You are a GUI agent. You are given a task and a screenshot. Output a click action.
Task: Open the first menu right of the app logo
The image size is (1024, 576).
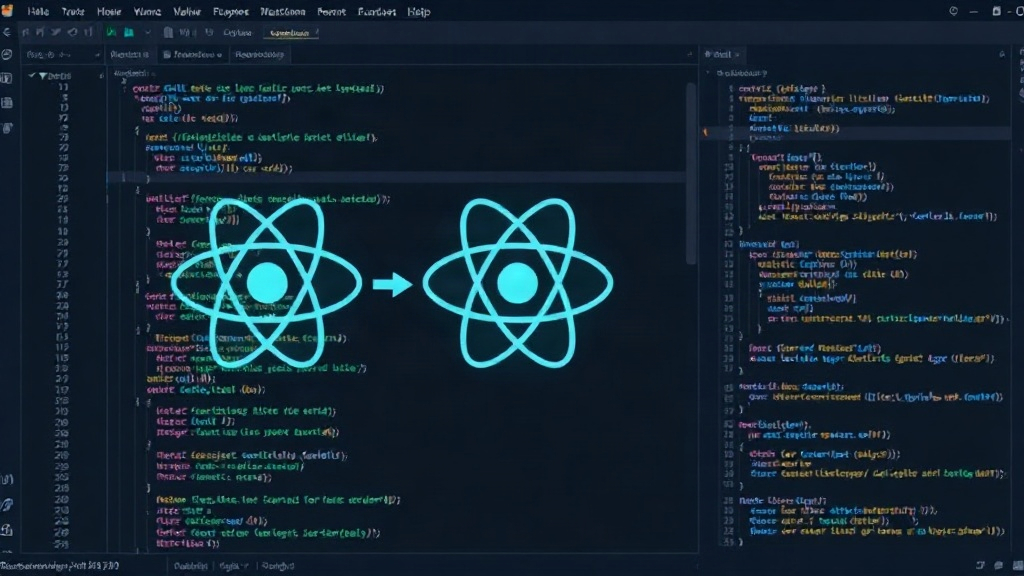pyautogui.click(x=38, y=12)
